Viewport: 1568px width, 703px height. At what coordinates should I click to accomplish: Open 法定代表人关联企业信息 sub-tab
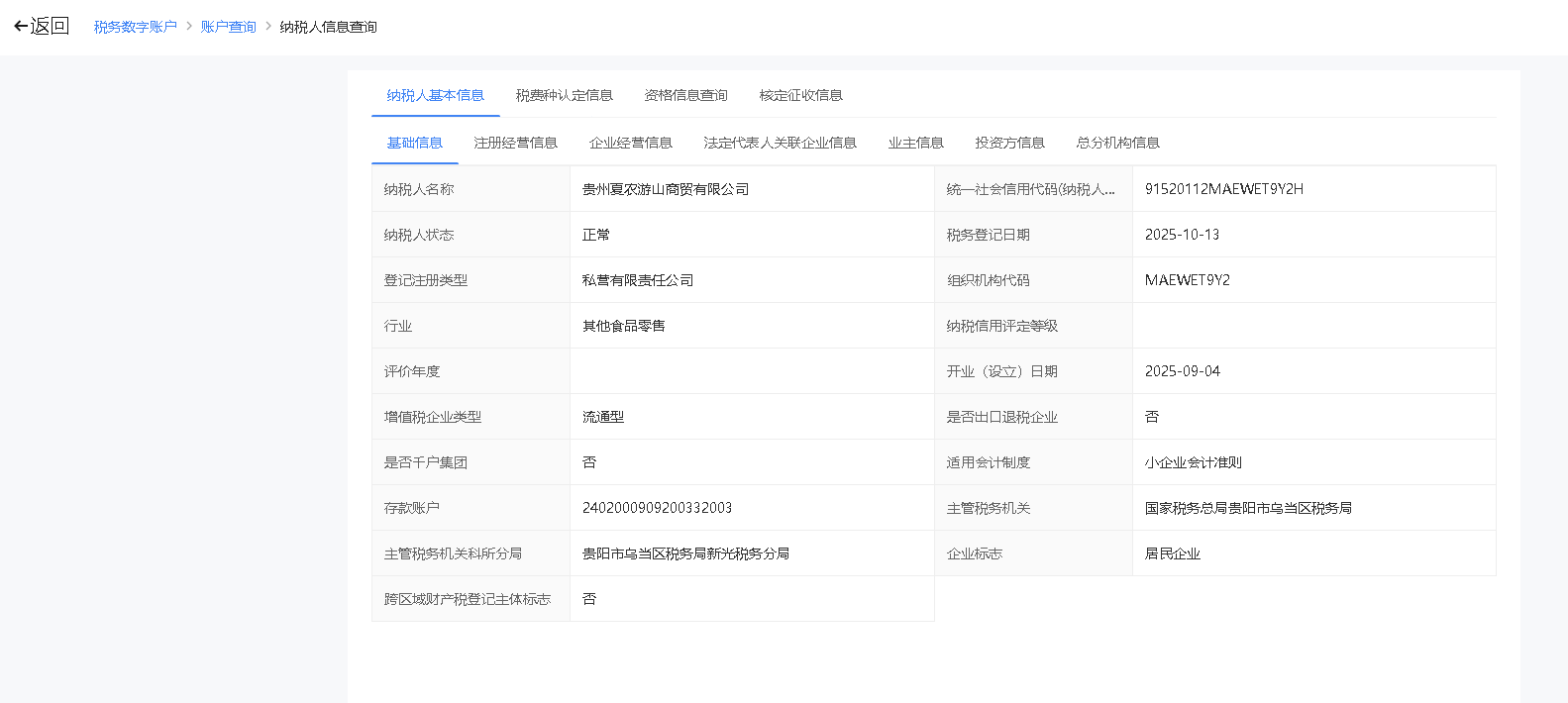tap(780, 143)
